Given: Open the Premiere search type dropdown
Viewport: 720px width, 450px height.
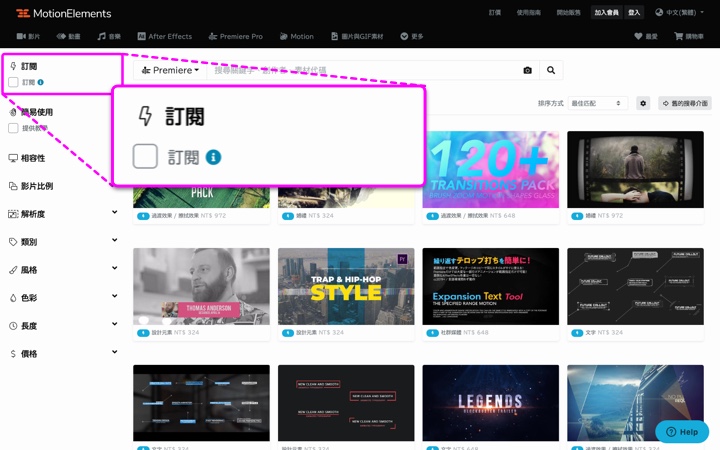Looking at the screenshot, I should (x=170, y=70).
